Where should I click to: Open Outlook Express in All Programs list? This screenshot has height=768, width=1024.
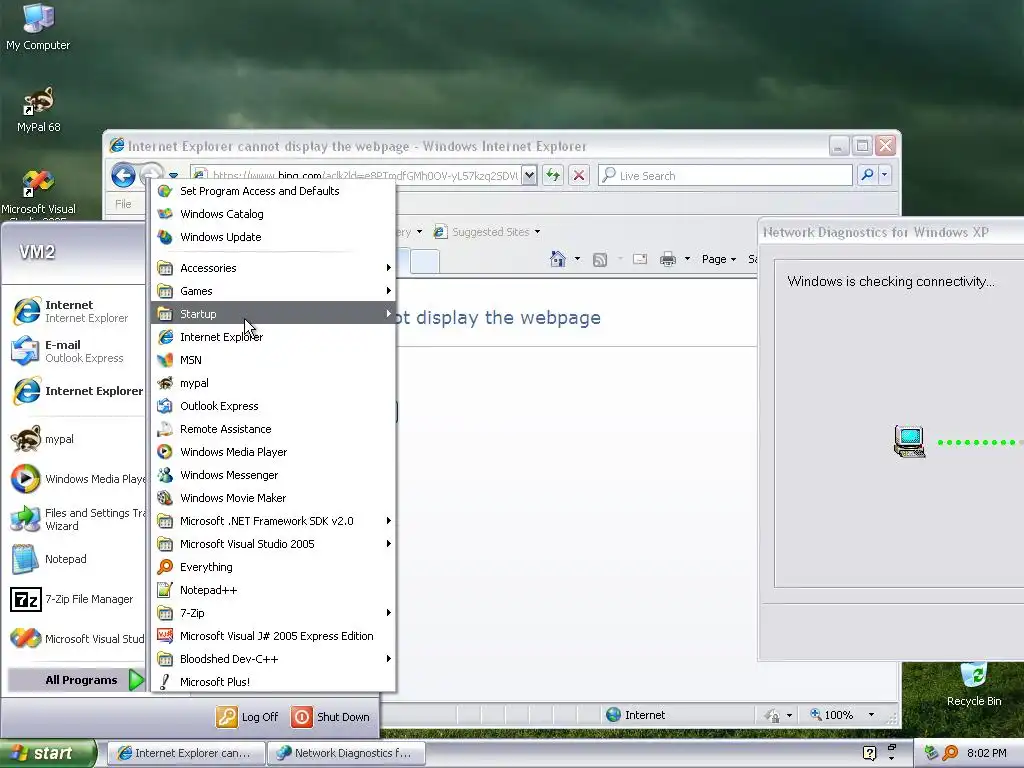pos(273,406)
